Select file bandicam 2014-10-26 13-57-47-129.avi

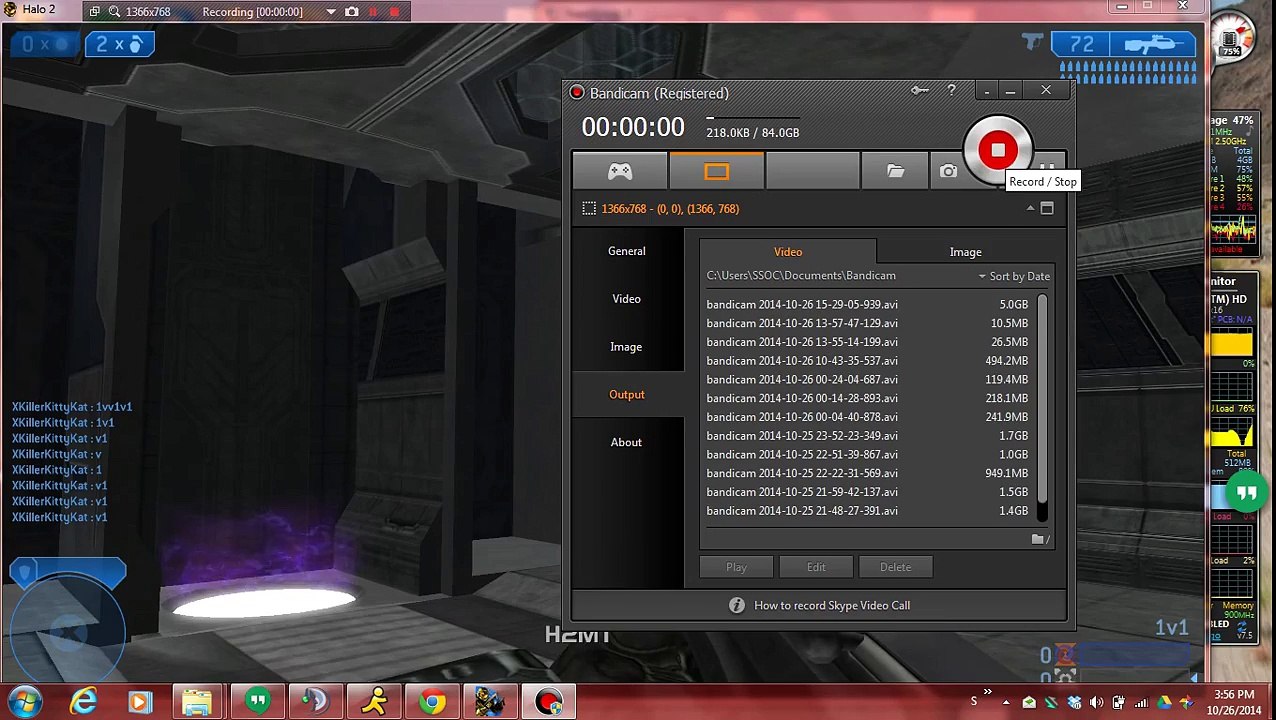(867, 323)
